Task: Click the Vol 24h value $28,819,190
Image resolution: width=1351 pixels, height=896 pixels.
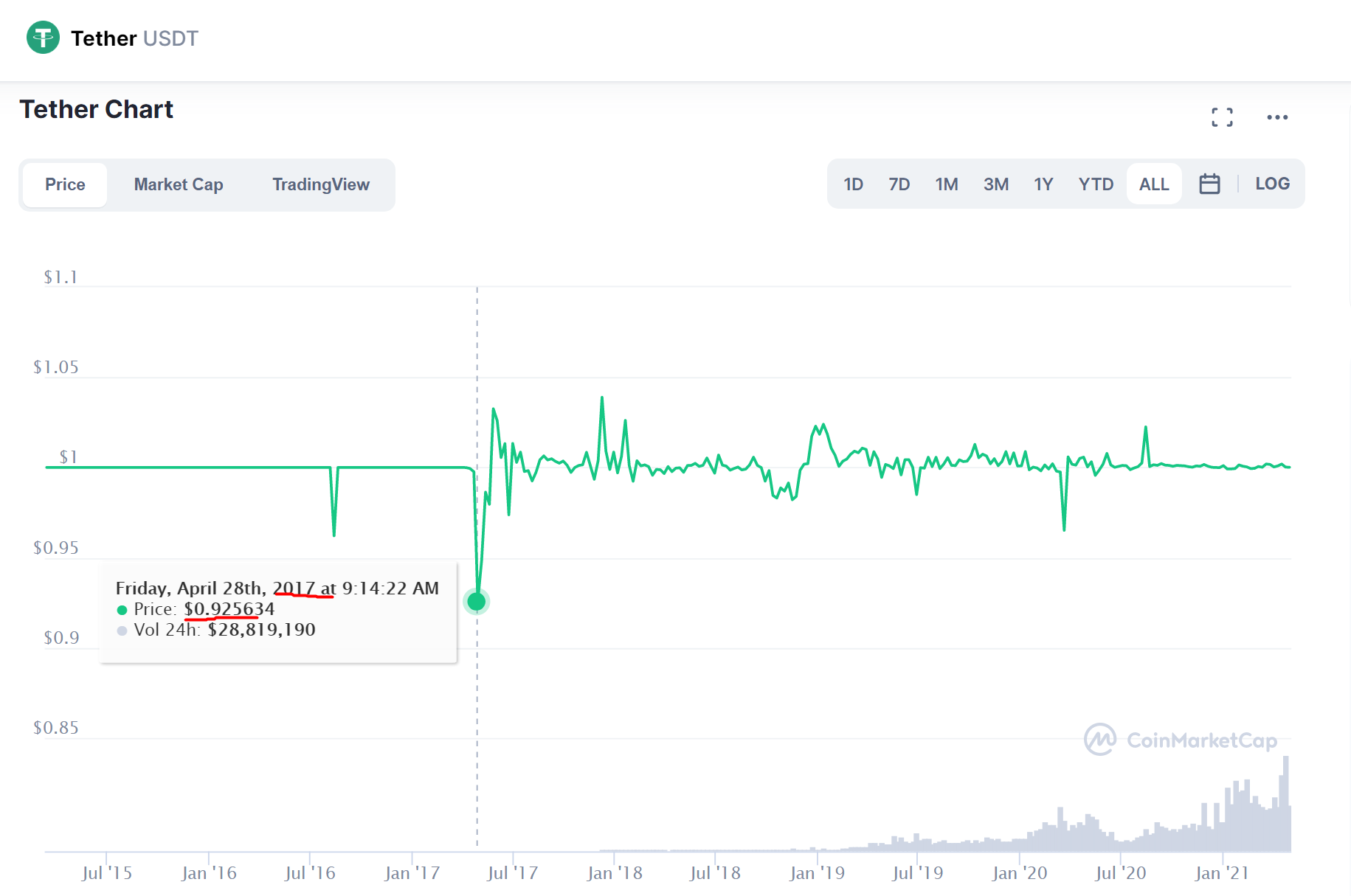Action: click(x=262, y=630)
